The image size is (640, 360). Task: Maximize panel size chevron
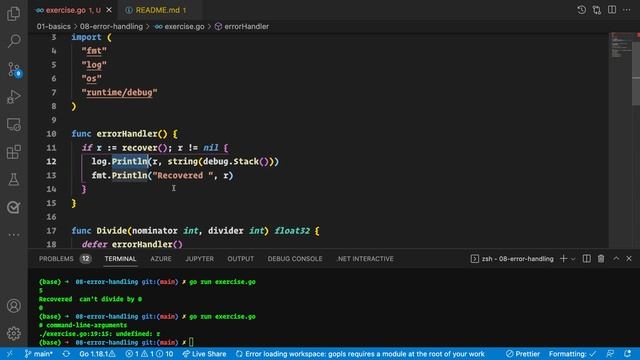coord(616,259)
